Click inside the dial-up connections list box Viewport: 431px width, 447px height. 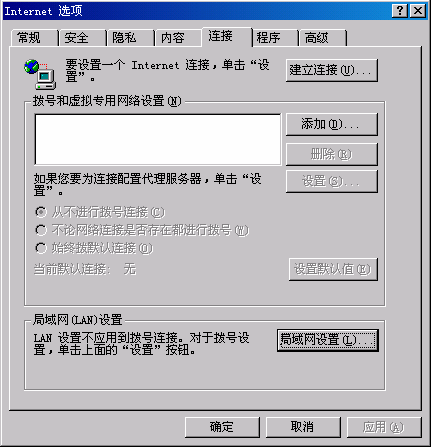point(158,139)
